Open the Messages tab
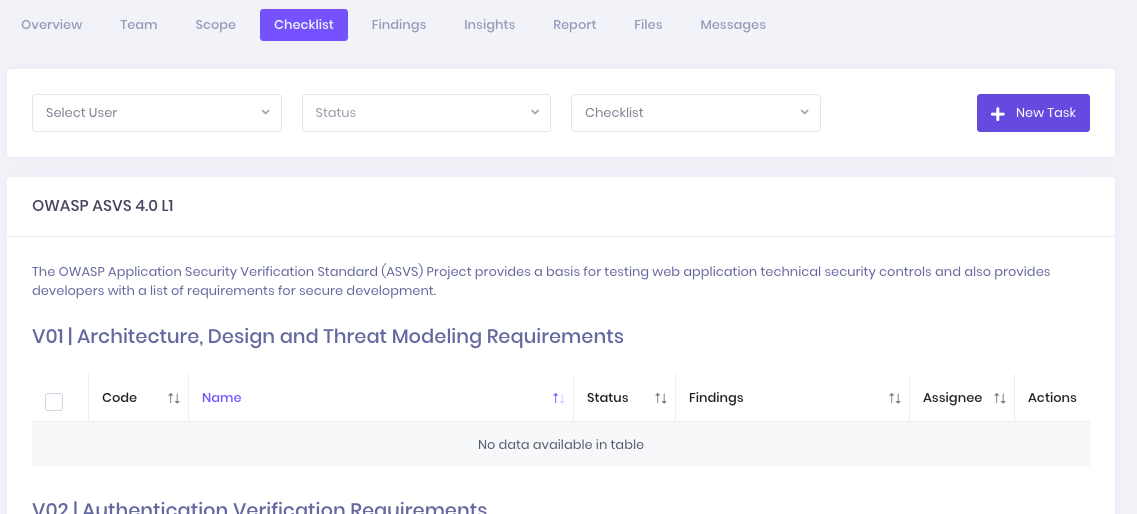The width and height of the screenshot is (1137, 514). (x=732, y=25)
